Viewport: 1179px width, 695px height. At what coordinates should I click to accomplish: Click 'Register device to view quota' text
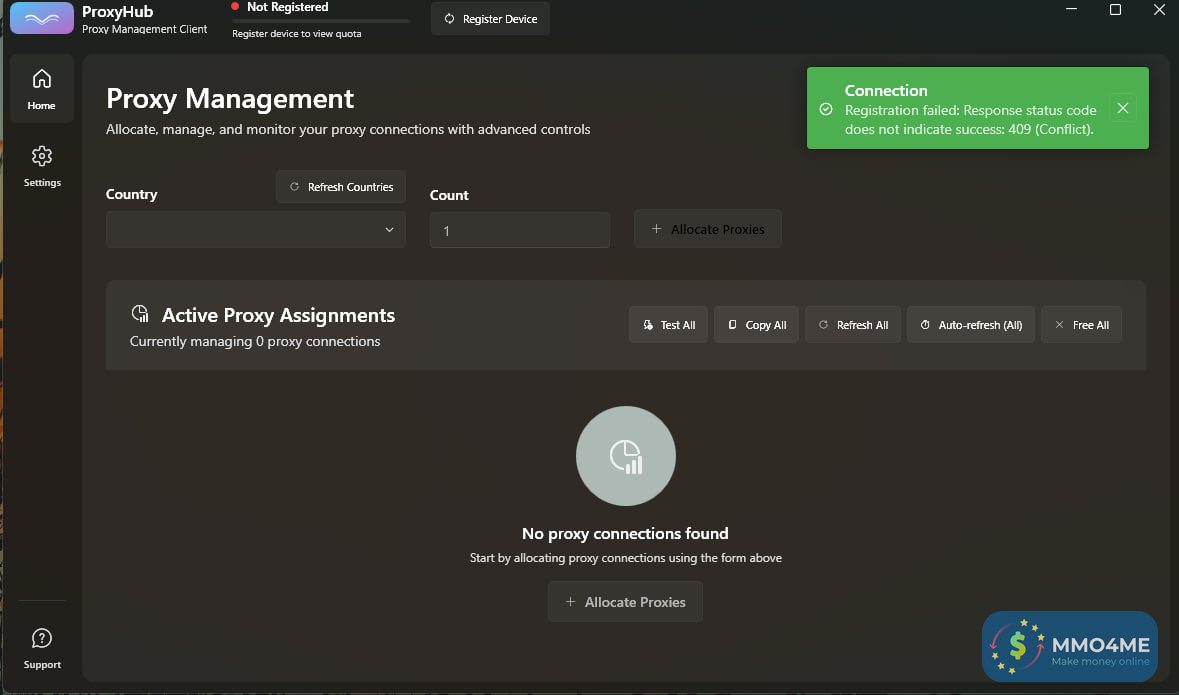click(296, 34)
